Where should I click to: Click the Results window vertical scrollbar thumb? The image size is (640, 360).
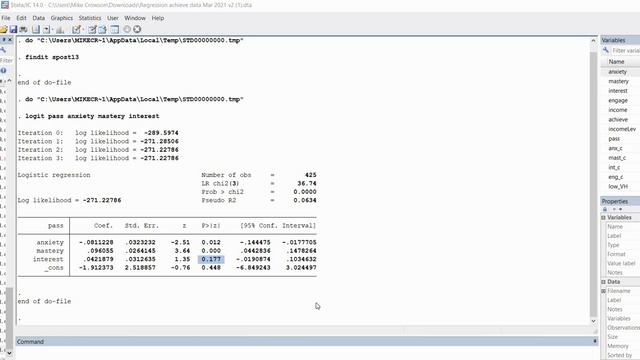(593, 184)
